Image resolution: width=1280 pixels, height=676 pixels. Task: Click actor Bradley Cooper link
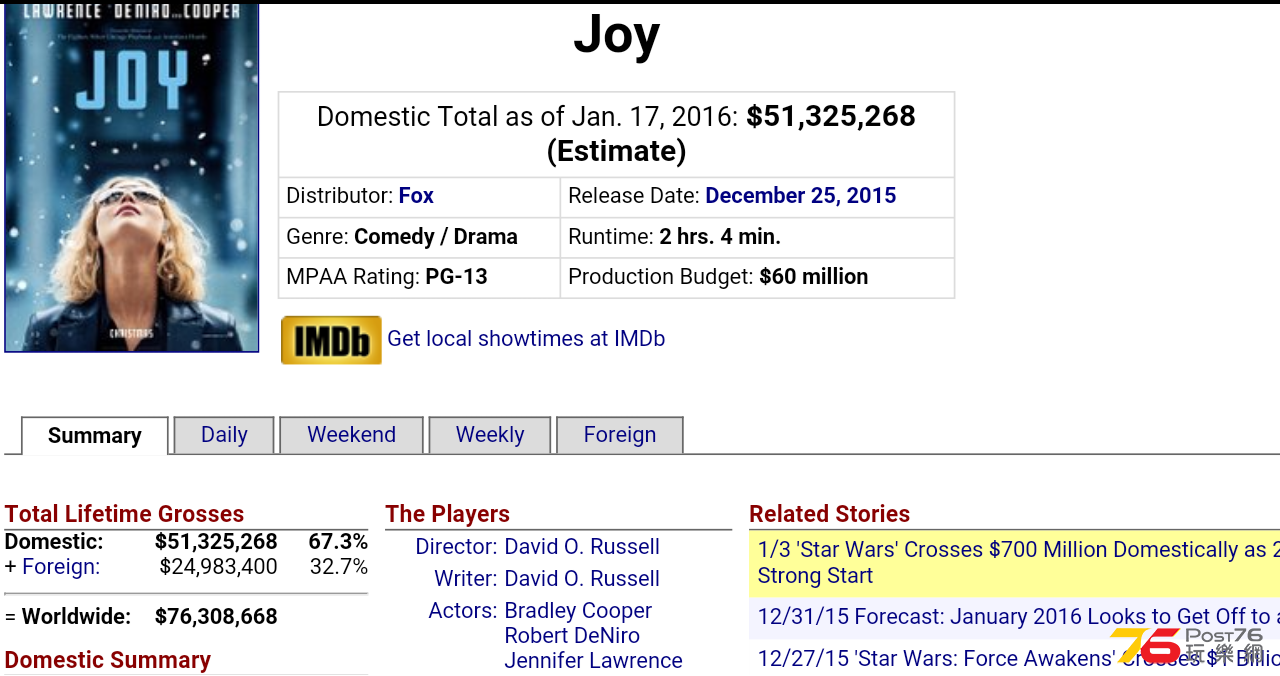click(578, 611)
